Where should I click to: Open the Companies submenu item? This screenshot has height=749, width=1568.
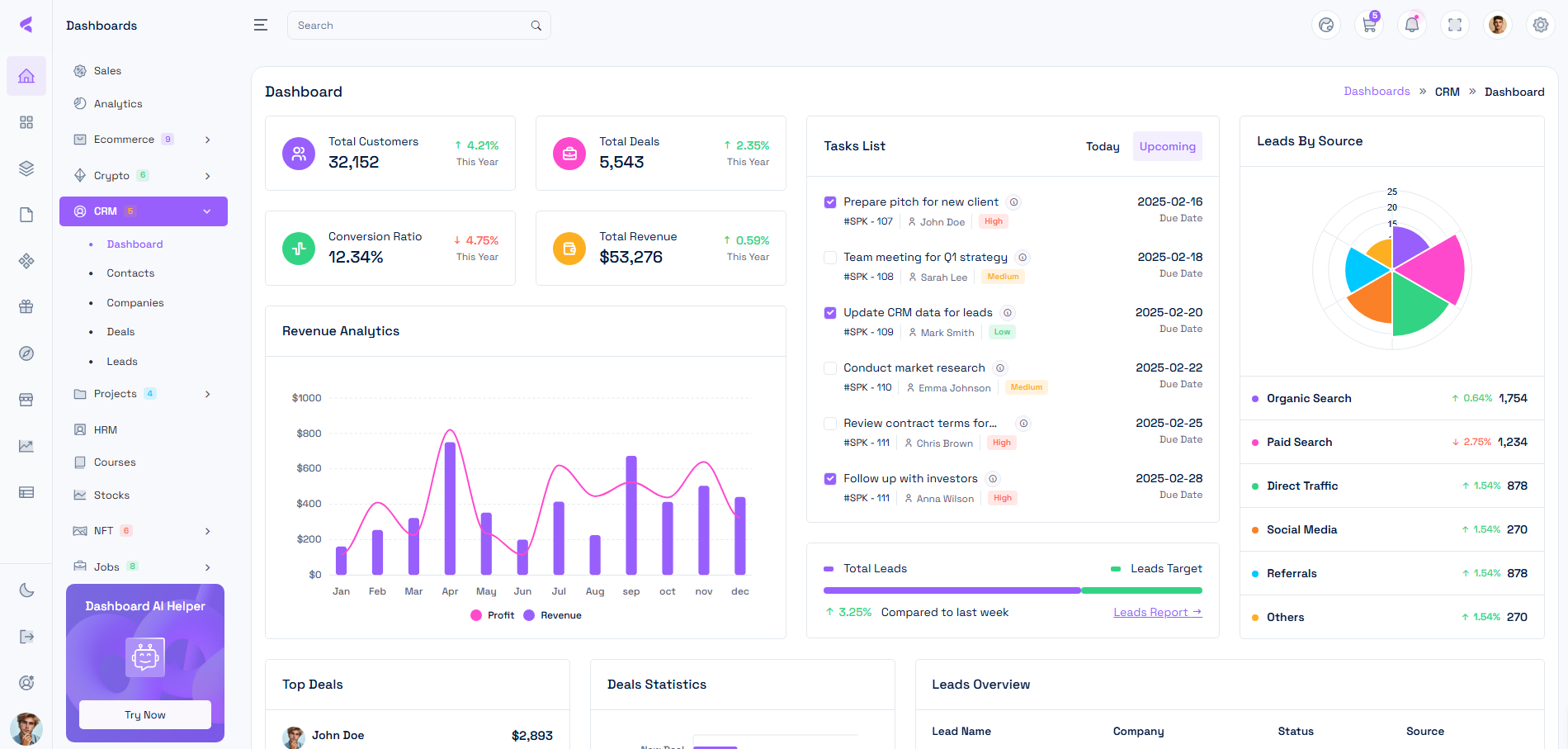[135, 303]
